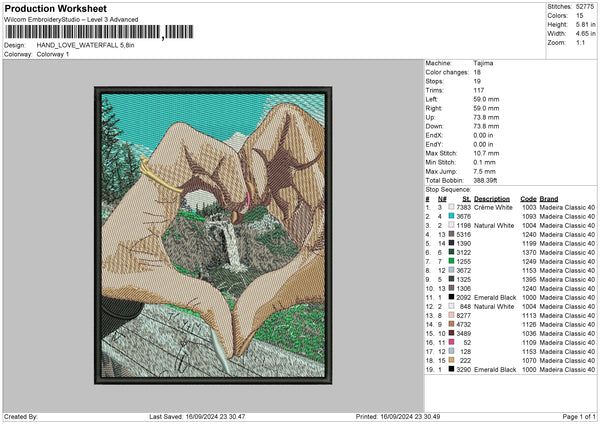Click the St. column header
The height and width of the screenshot is (424, 600).
tap(466, 199)
